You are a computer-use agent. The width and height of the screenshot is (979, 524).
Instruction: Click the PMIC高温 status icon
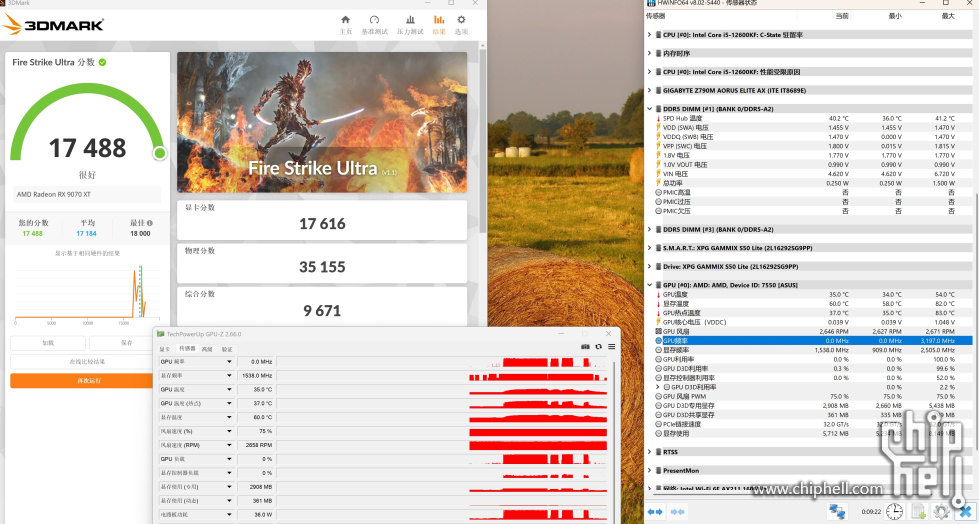pos(658,192)
